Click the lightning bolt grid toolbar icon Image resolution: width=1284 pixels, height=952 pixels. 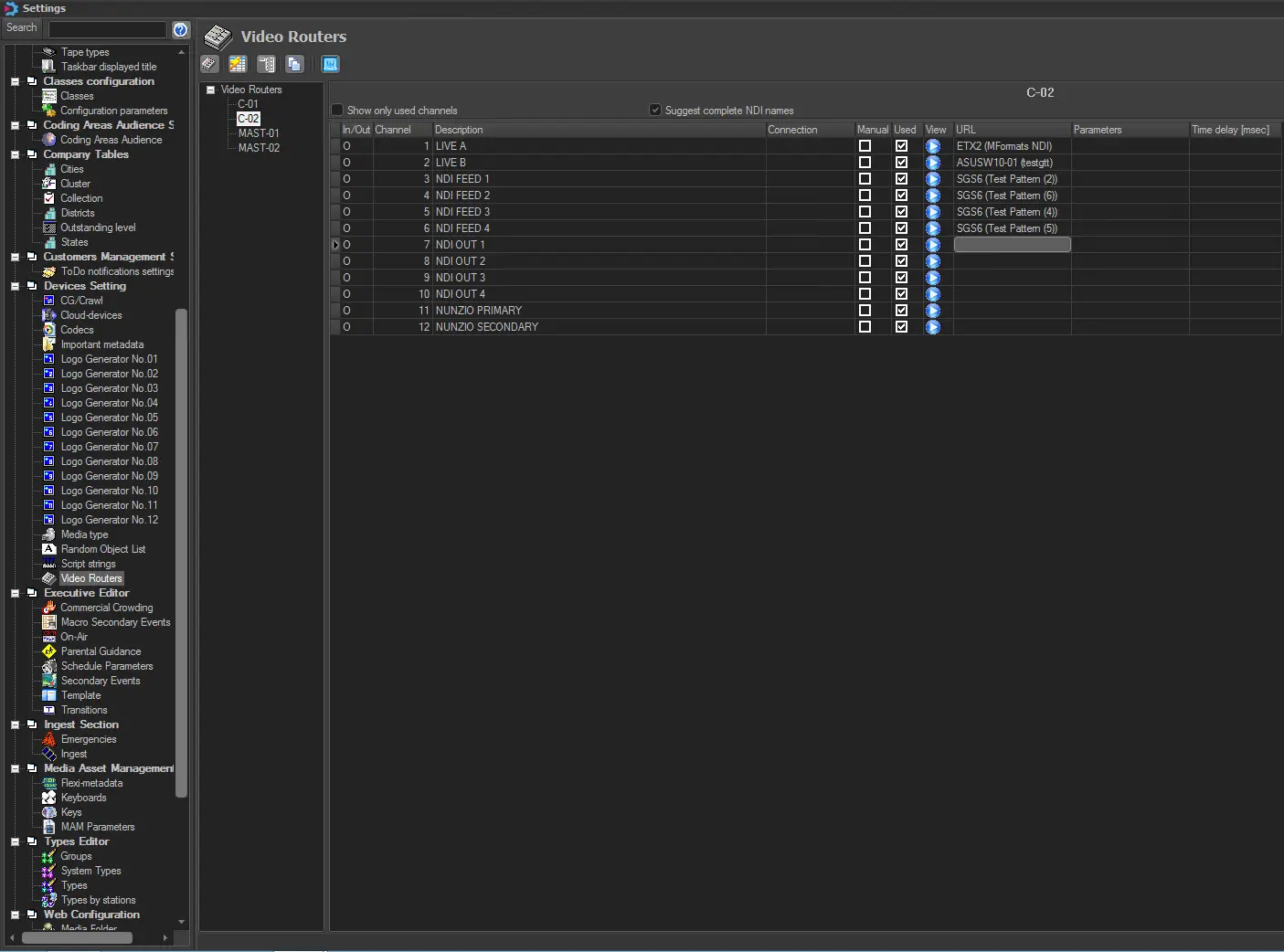[238, 64]
